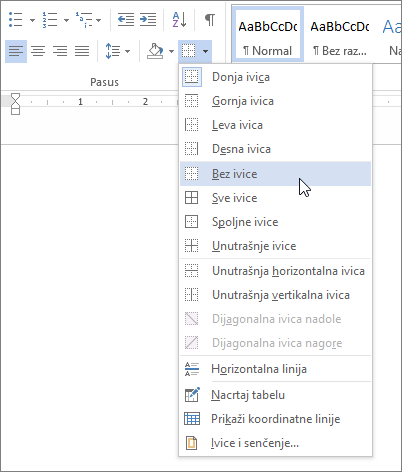Toggle the show paragraph marks button
The height and width of the screenshot is (472, 402).
click(x=210, y=20)
